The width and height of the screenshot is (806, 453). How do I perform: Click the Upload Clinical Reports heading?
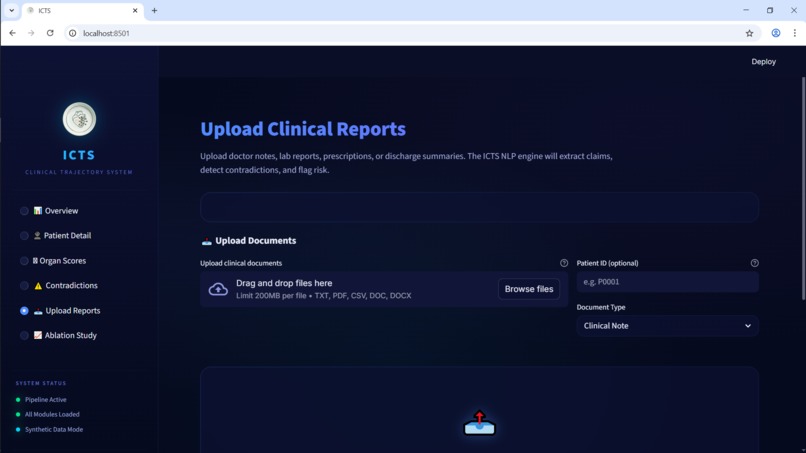tap(303, 129)
